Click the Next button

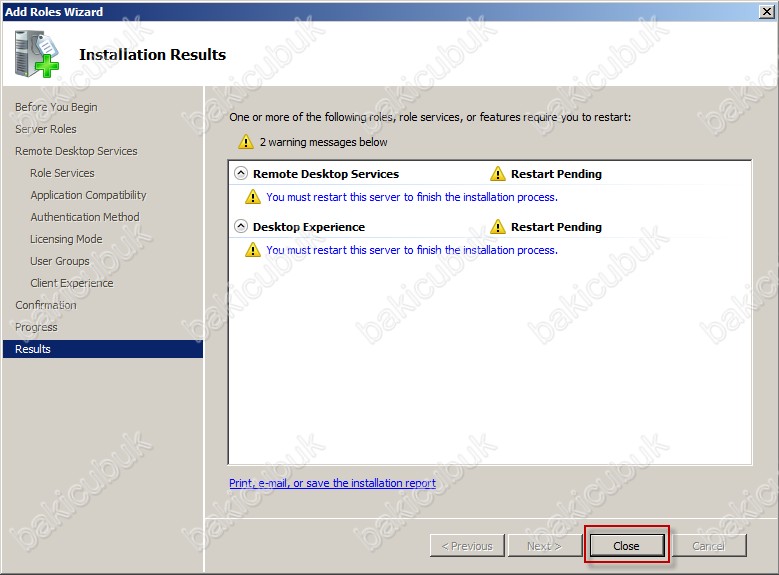click(x=545, y=546)
